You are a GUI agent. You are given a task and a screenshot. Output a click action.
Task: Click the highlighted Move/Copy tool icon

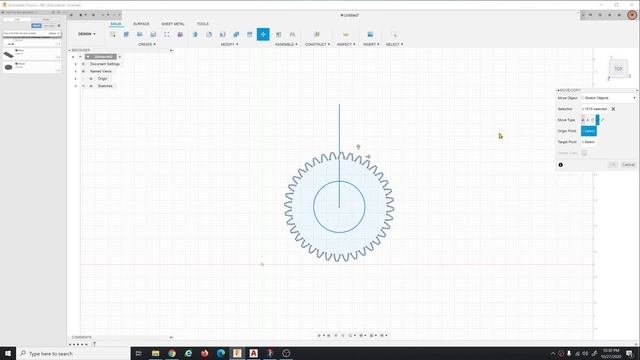263,34
